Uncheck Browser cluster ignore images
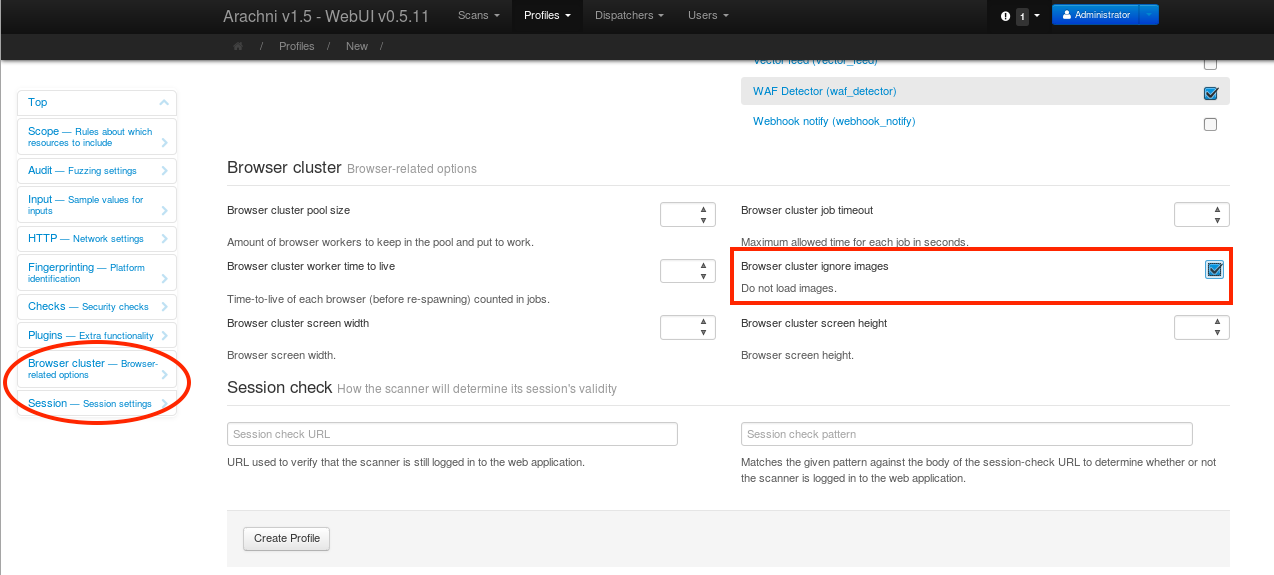The image size is (1274, 575). (x=1214, y=269)
